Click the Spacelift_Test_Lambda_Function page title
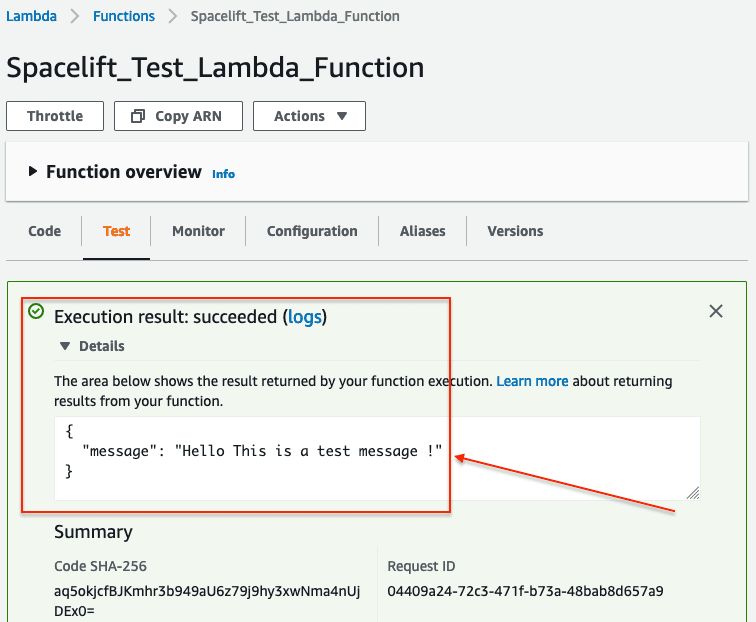This screenshot has width=756, height=622. pos(215,68)
